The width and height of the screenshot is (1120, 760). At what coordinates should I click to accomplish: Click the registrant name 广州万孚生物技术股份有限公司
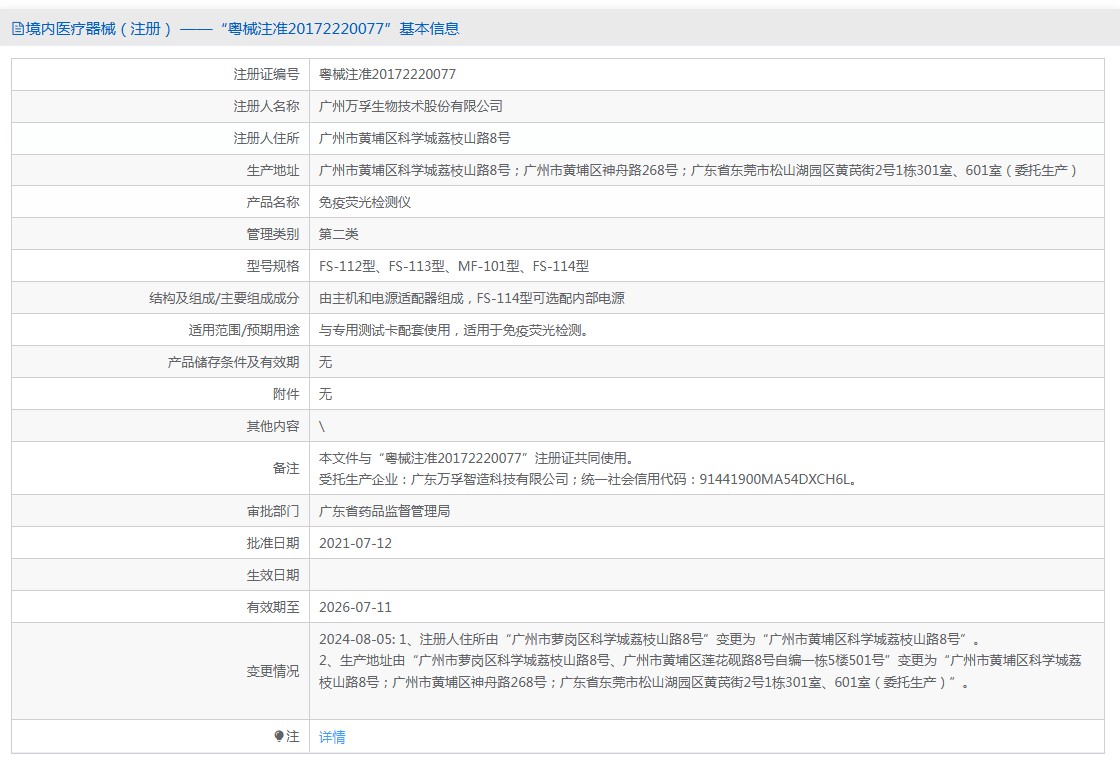(410, 106)
